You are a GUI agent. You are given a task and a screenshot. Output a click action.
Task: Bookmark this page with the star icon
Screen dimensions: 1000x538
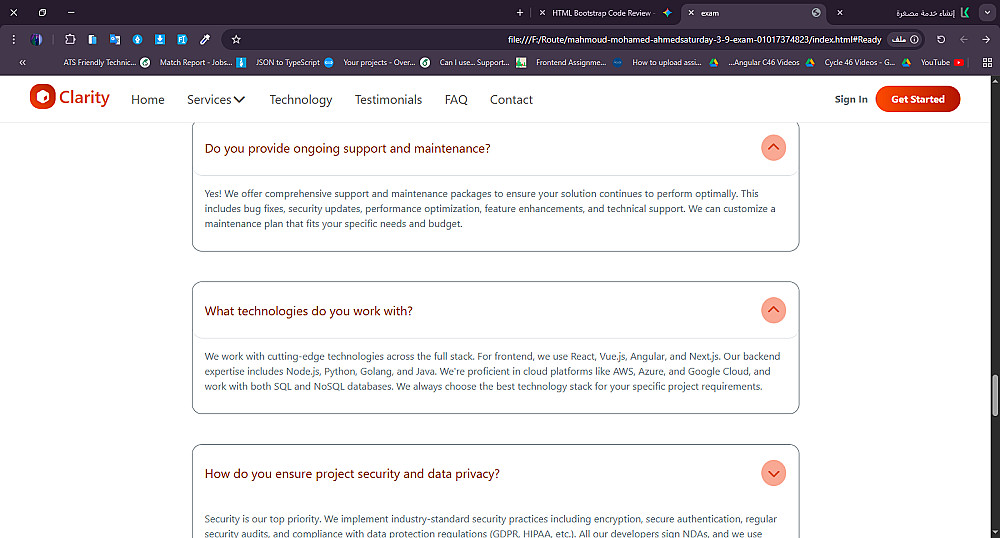click(x=236, y=40)
